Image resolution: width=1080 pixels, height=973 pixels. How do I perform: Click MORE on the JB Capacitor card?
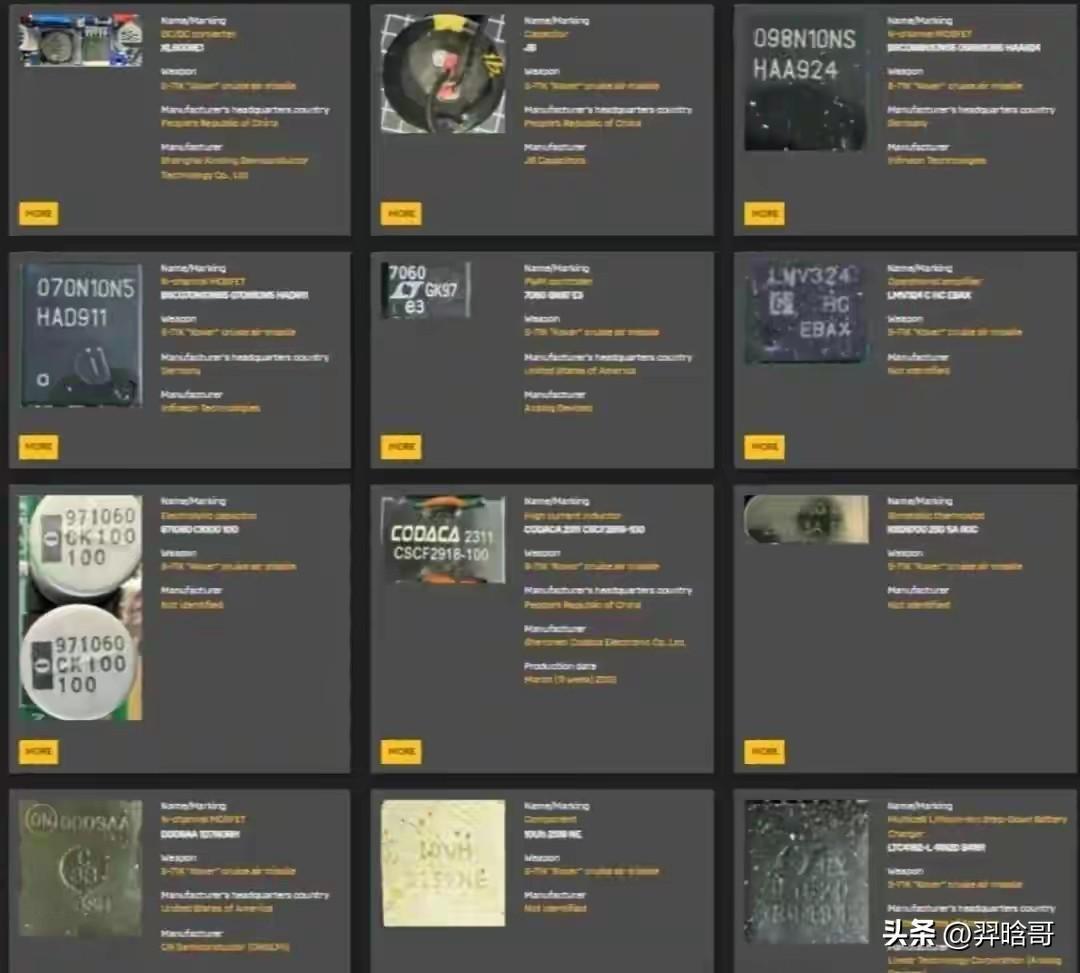(401, 213)
